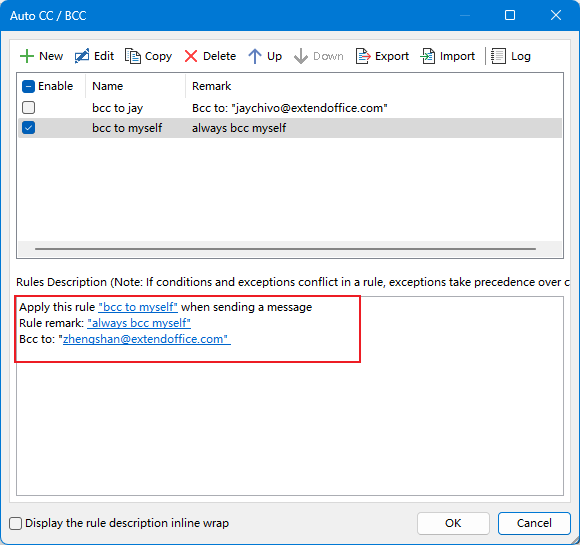Viewport: 580px width, 545px height.
Task: Click the green New rule plus icon
Action: [x=27, y=56]
